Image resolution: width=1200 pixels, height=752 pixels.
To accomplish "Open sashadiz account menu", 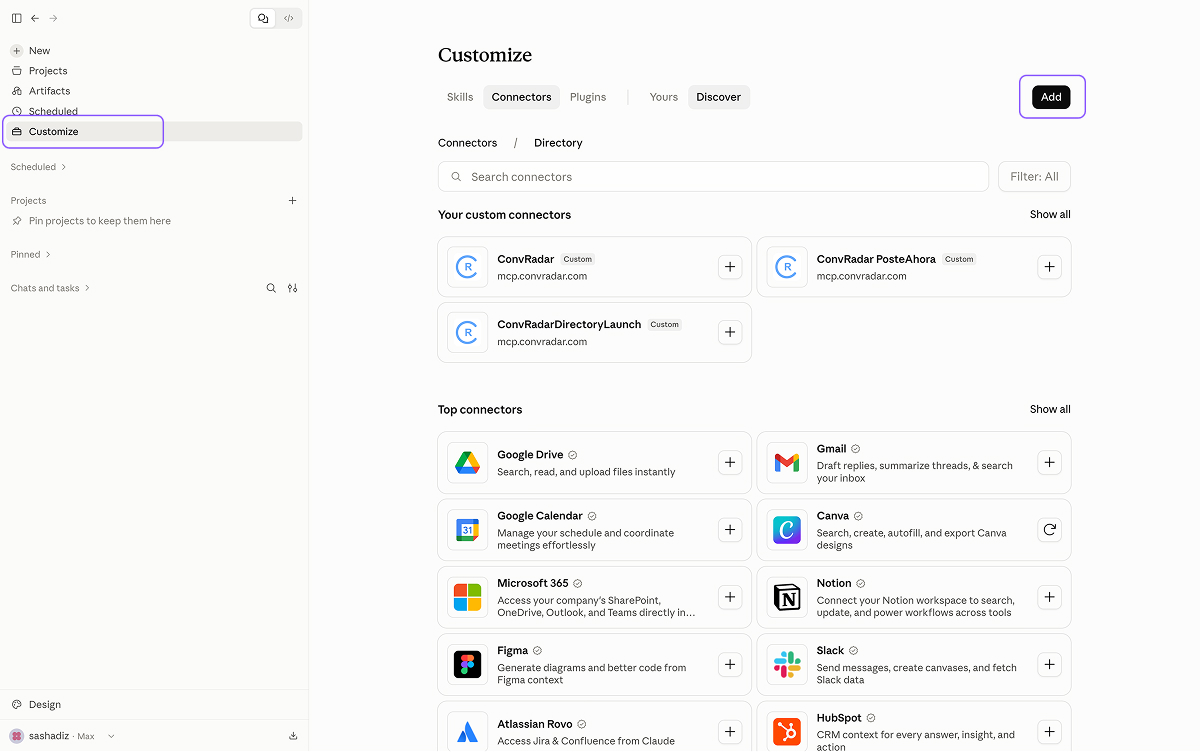I will coord(62,736).
